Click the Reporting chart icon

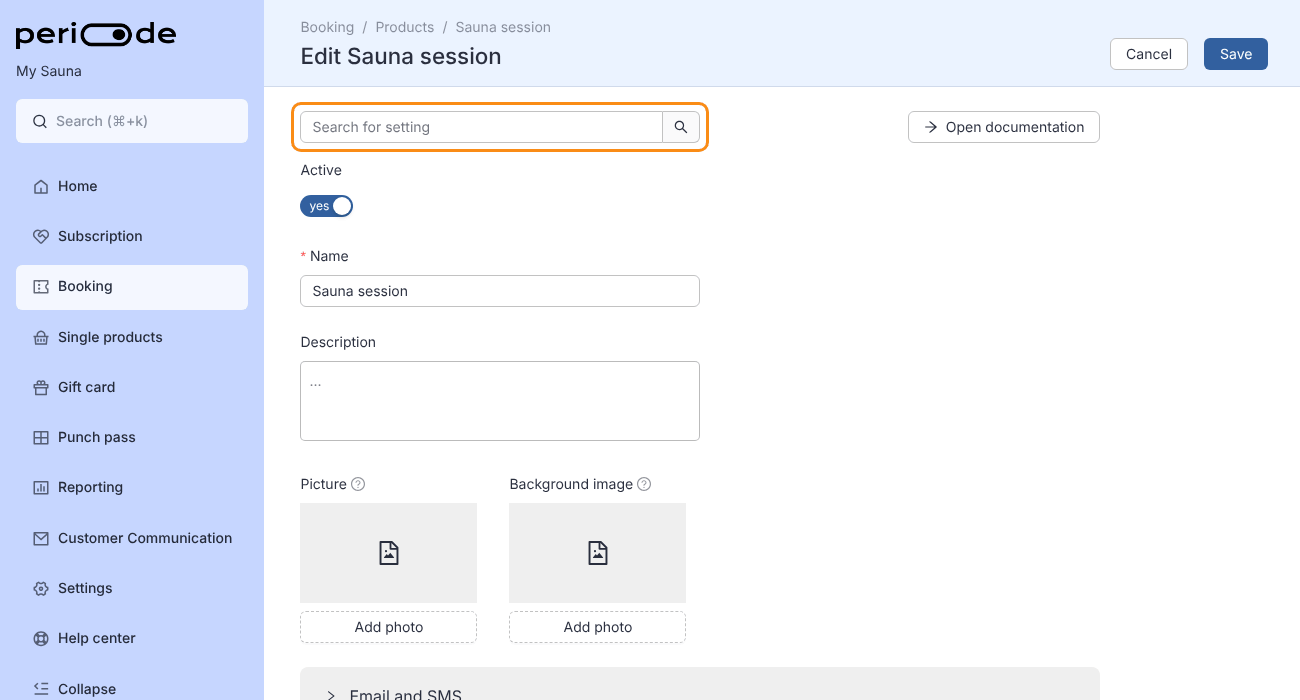[x=41, y=487]
